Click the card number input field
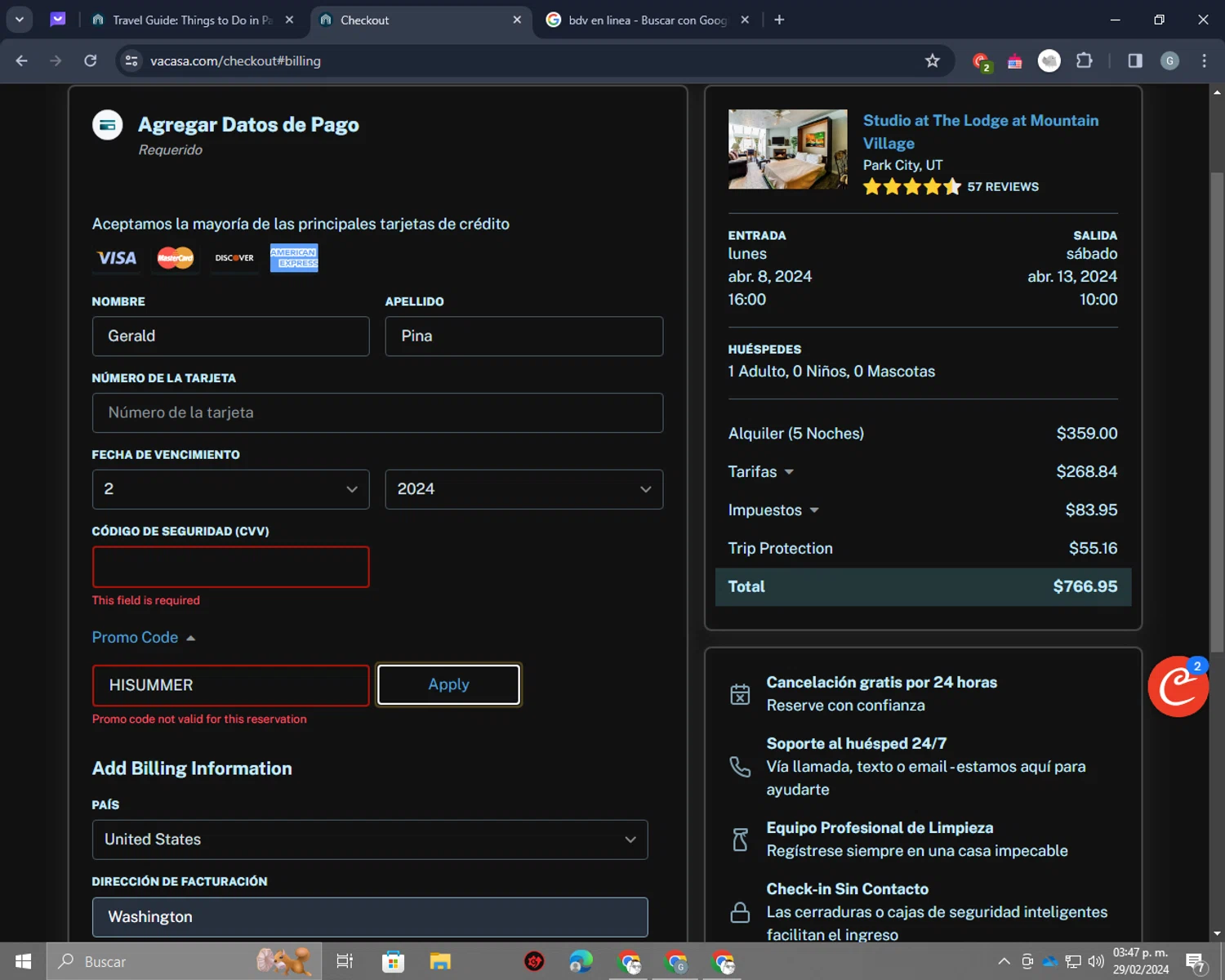 pyautogui.click(x=377, y=412)
